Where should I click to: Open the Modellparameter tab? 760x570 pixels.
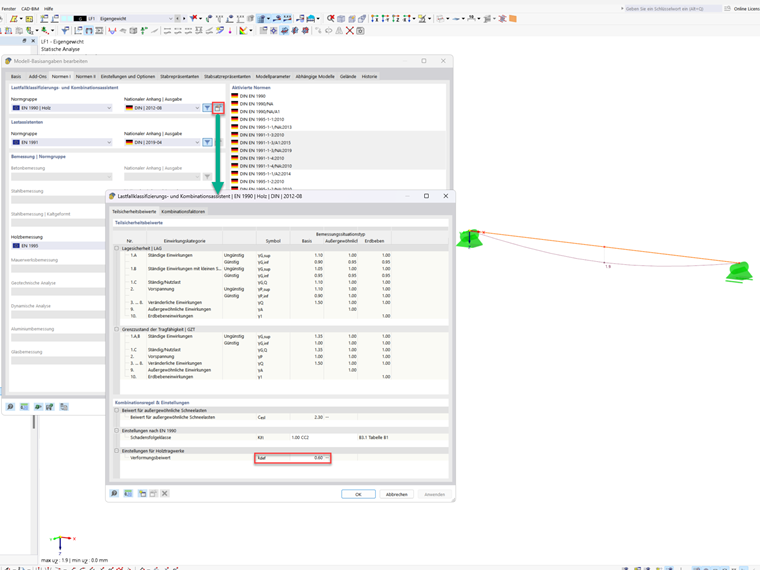coord(273,77)
